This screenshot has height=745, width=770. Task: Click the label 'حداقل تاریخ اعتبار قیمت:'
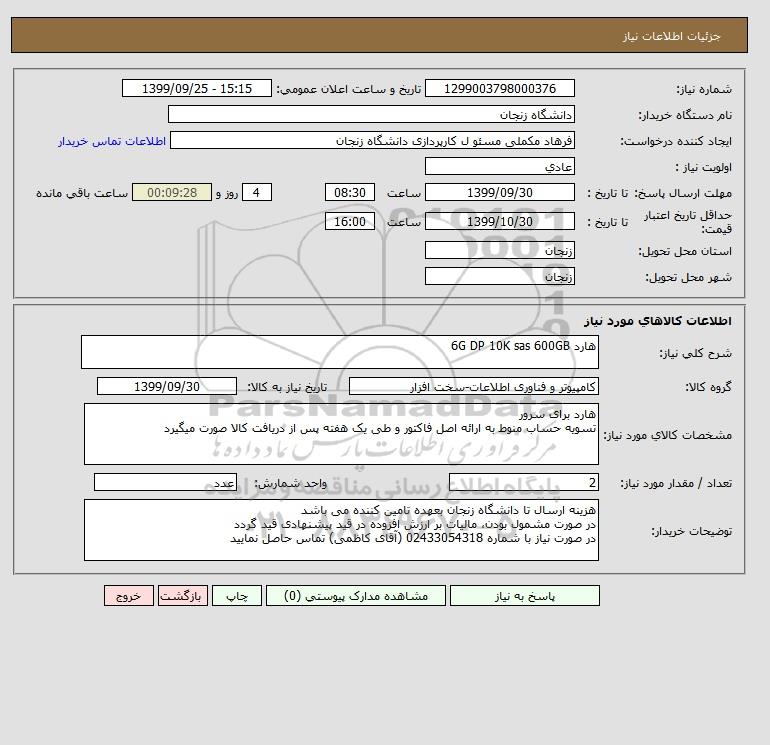coord(688,222)
